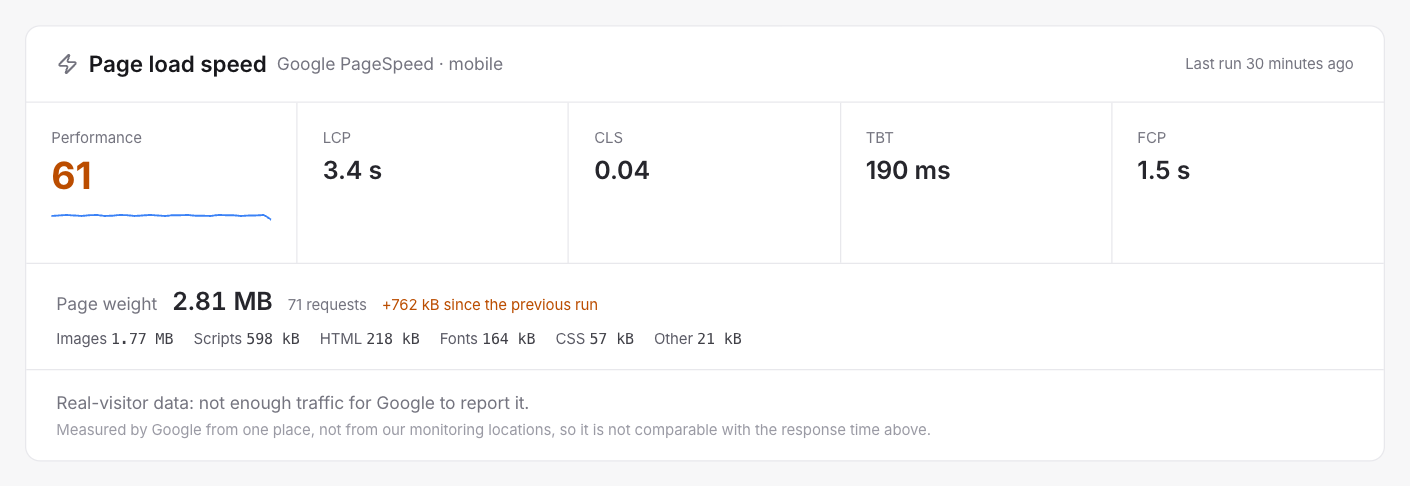
Task: Click the "71 requests" count
Action: click(x=327, y=305)
